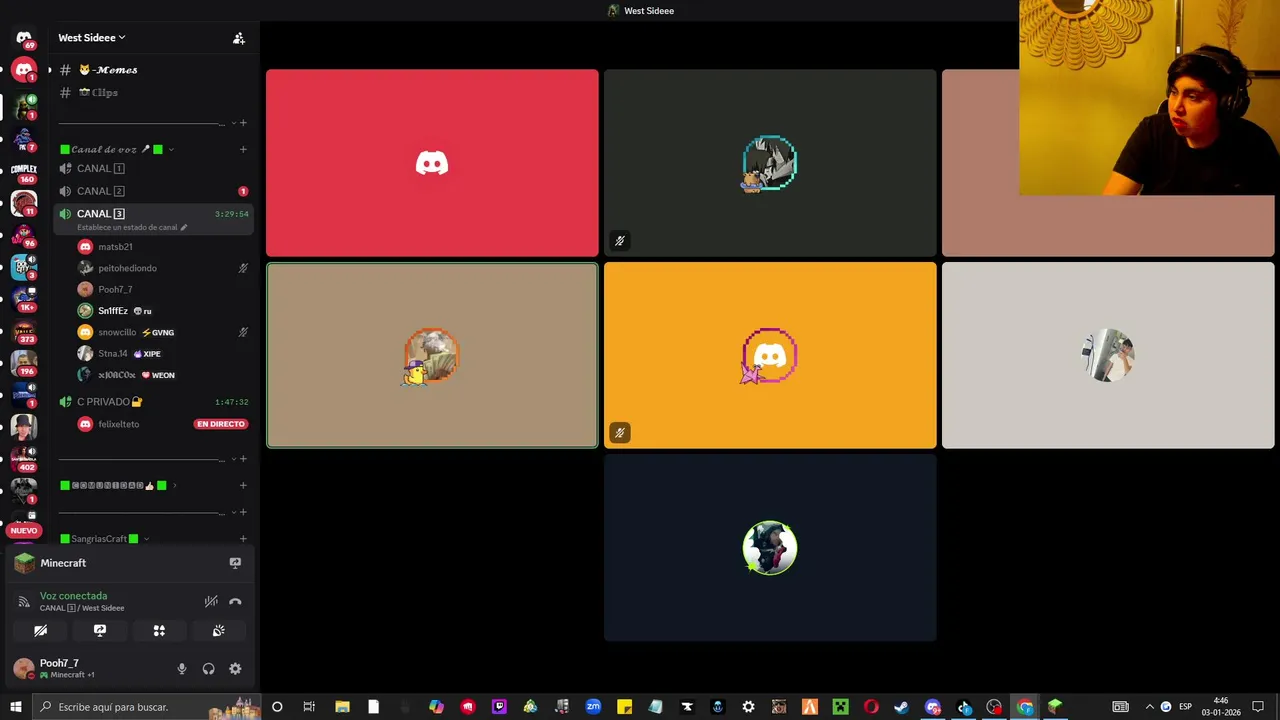Select the dark navy bottom participant tile
This screenshot has width=1280, height=720.
(770, 548)
